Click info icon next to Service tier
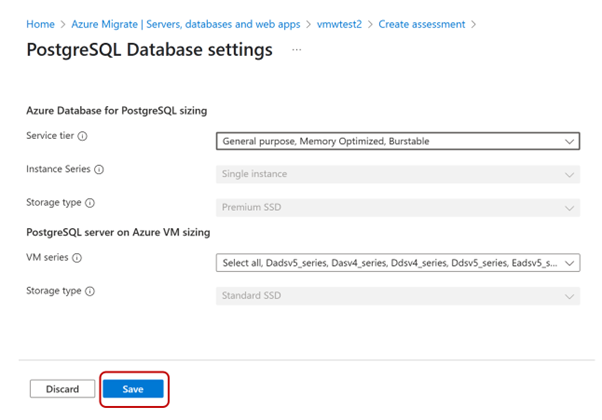This screenshot has height=420, width=602. pos(83,136)
